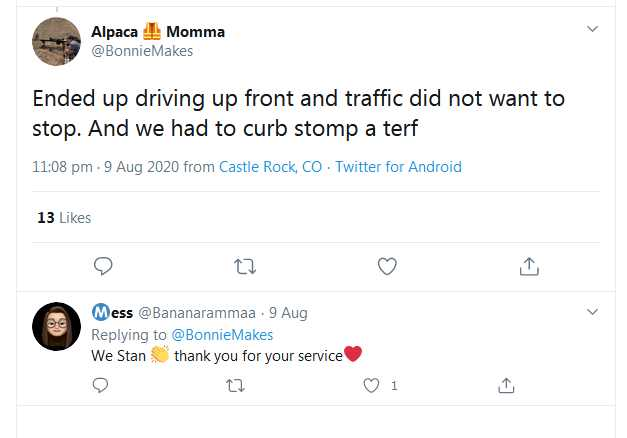Like the reply with 1 like

(x=371, y=386)
